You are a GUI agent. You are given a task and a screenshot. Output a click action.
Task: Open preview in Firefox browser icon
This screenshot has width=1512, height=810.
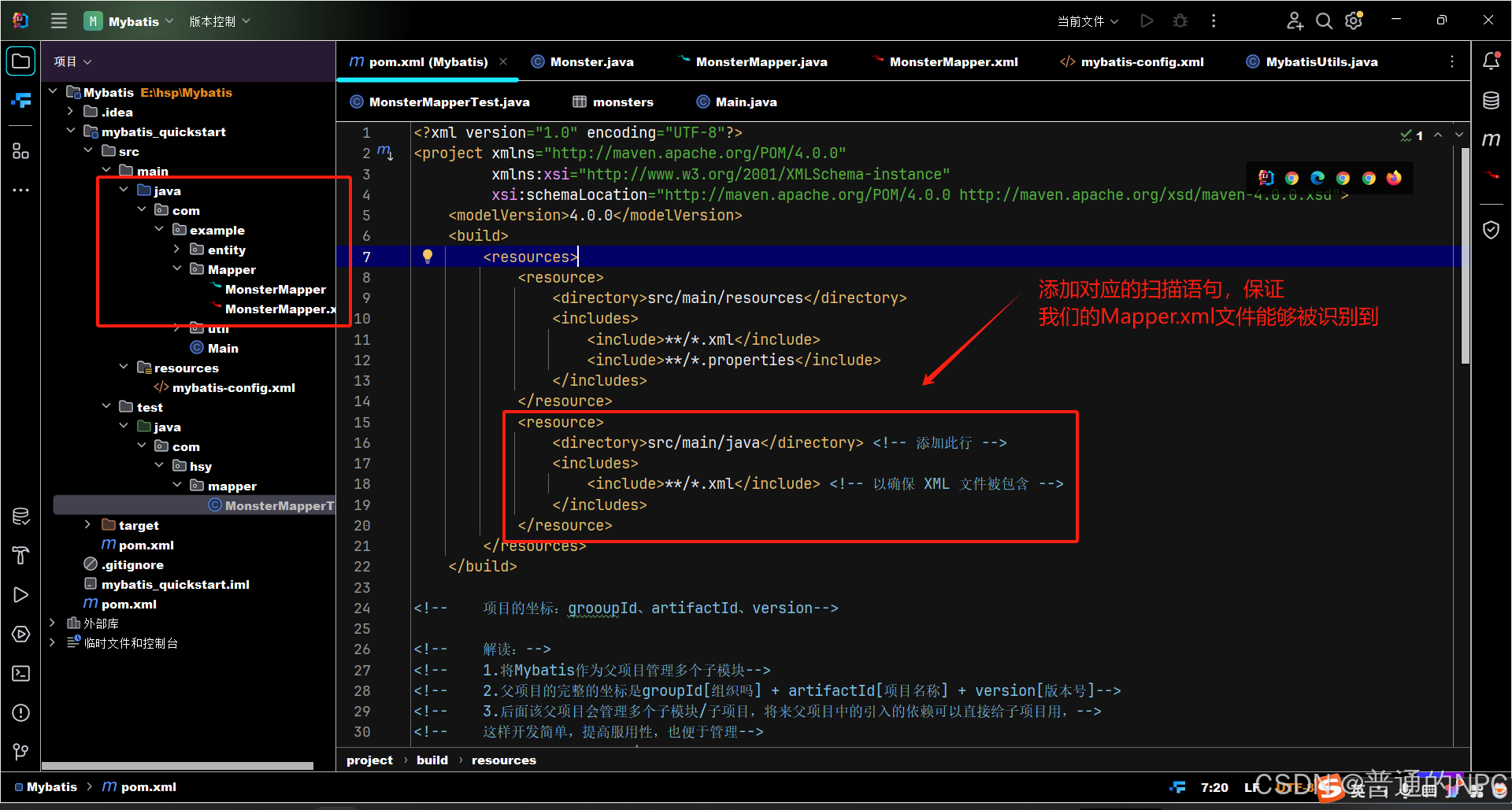1395,178
